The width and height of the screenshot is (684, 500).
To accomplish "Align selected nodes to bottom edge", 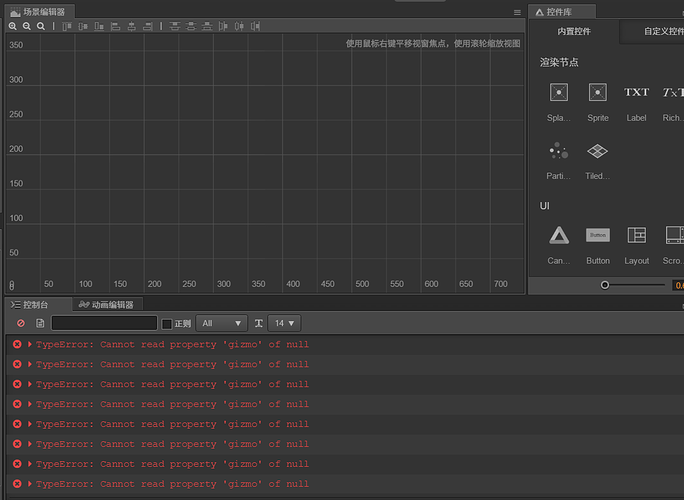I will pos(99,26).
